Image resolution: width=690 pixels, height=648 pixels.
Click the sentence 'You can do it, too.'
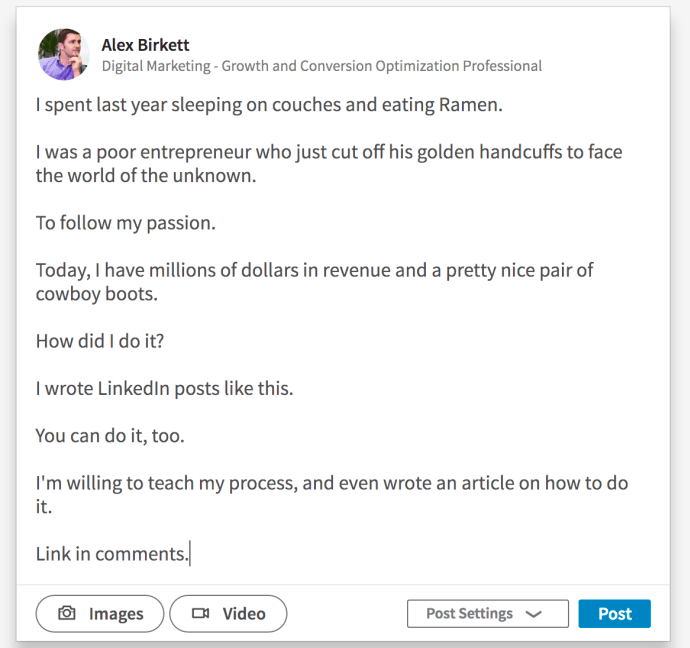click(x=110, y=436)
